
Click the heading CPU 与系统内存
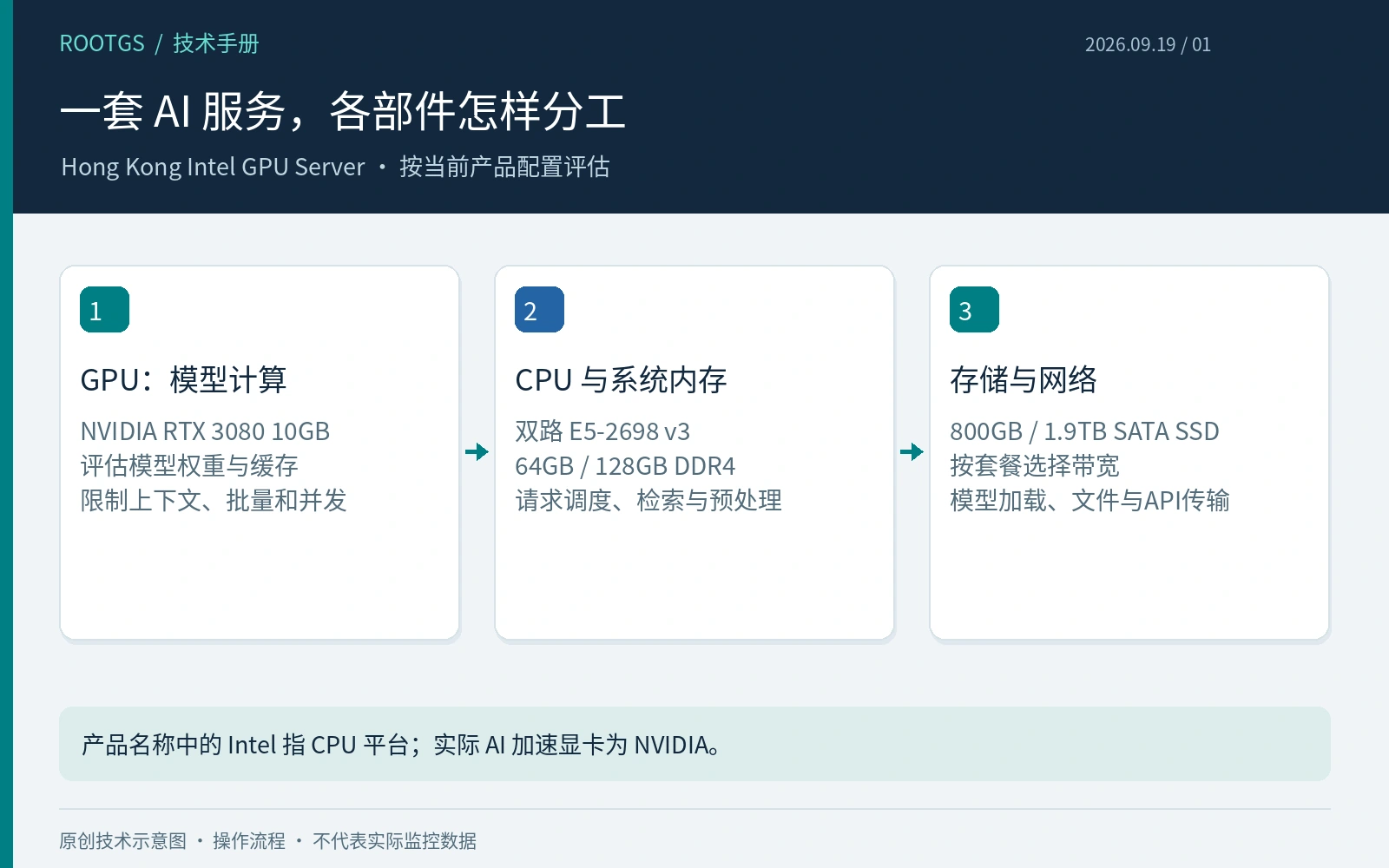(621, 379)
